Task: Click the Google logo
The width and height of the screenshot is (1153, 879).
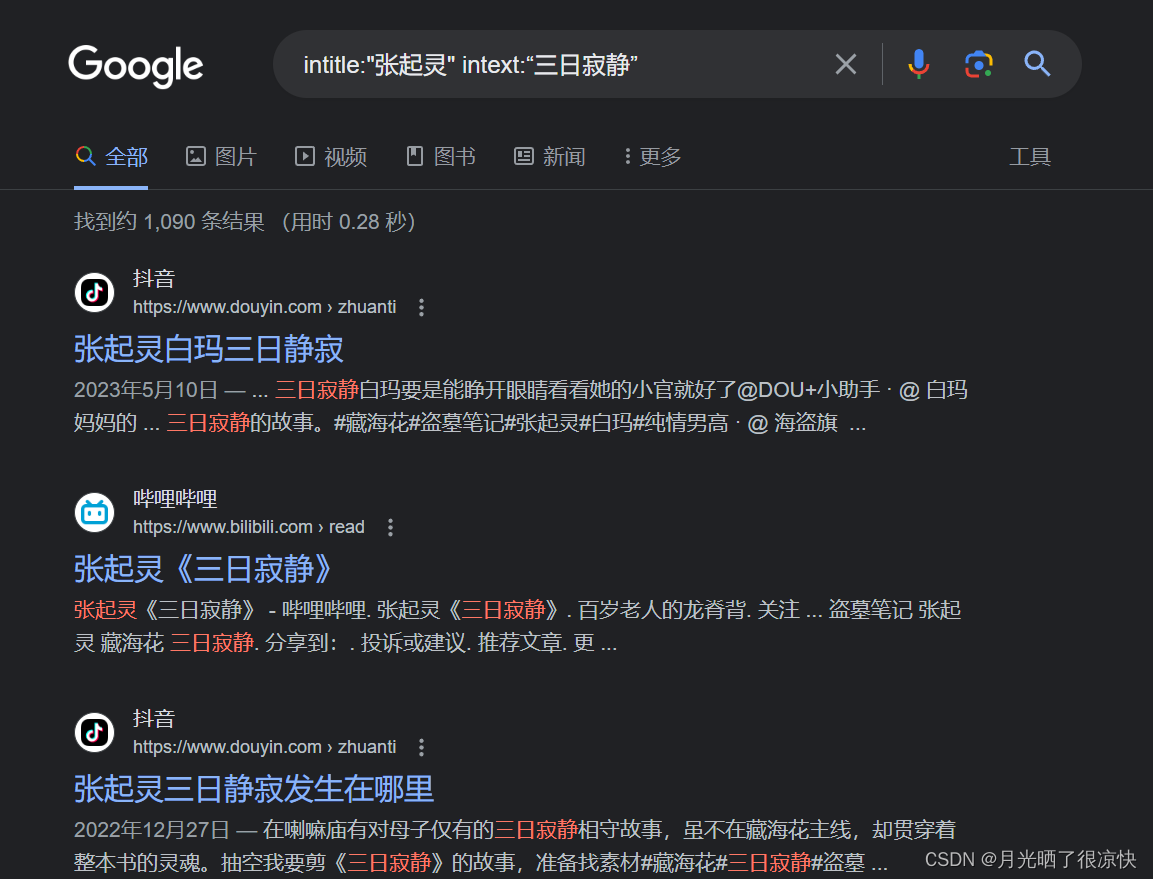Action: [135, 65]
